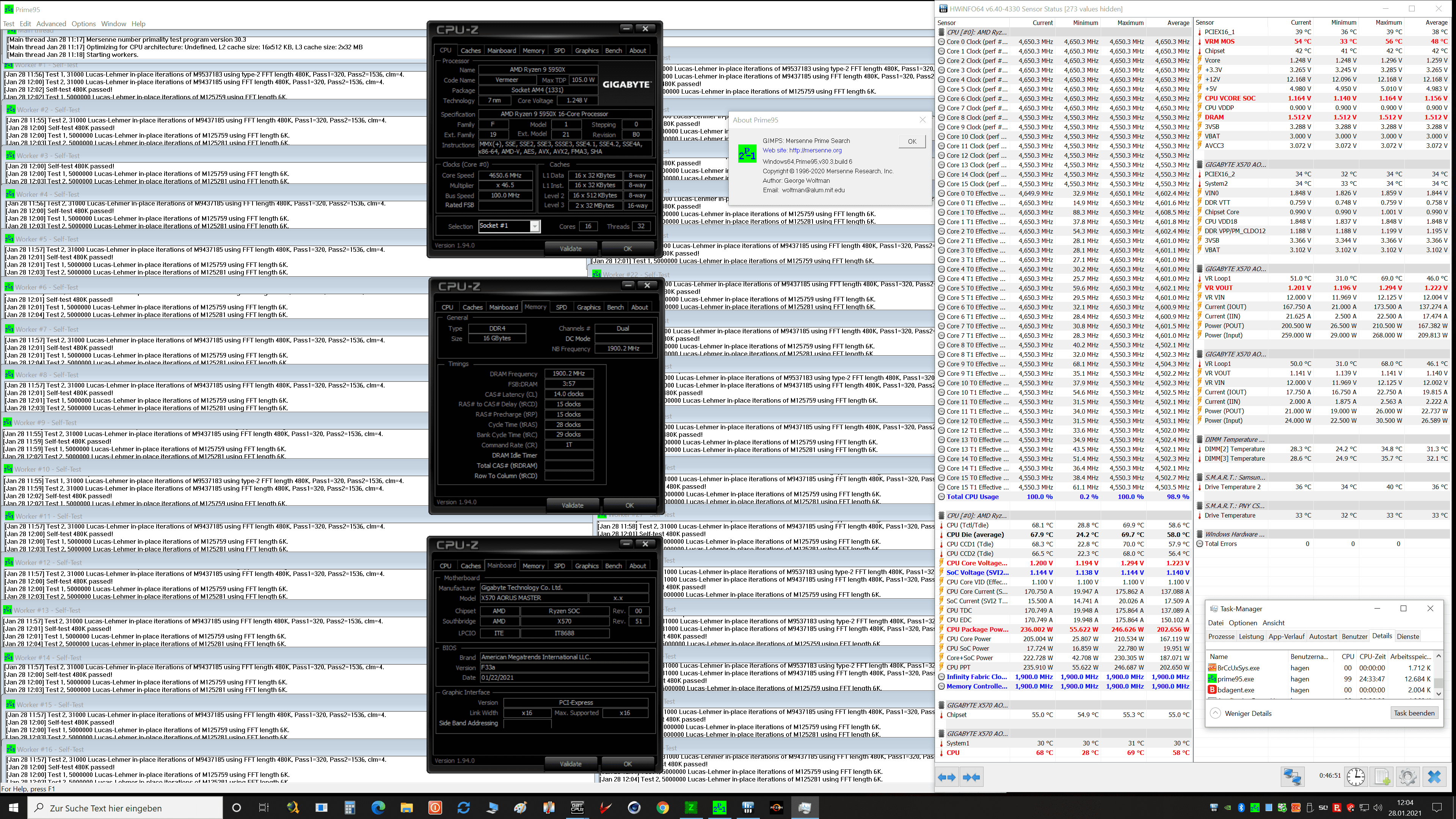Click Prime95 title bar application icon

pos(9,9)
